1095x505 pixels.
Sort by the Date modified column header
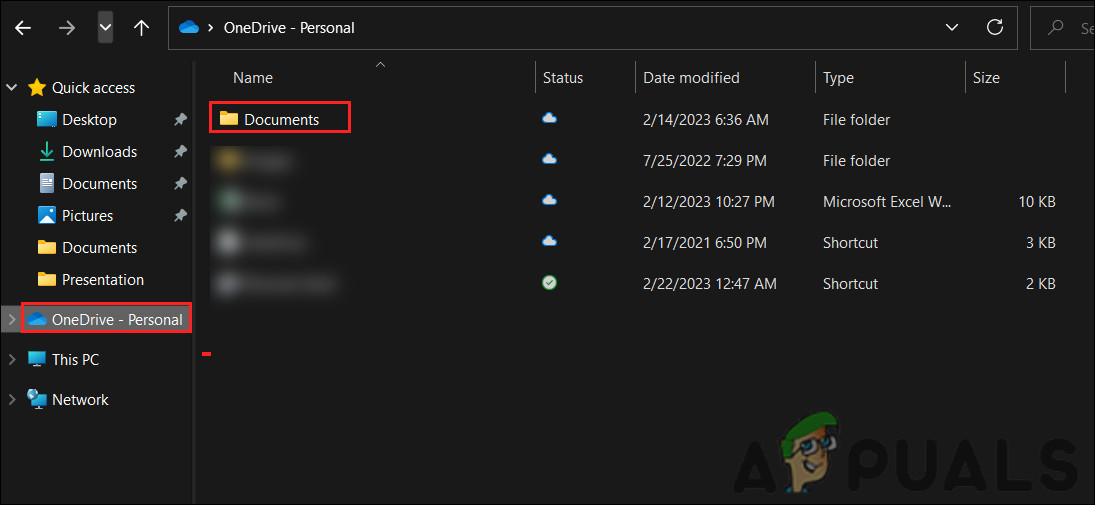point(691,78)
